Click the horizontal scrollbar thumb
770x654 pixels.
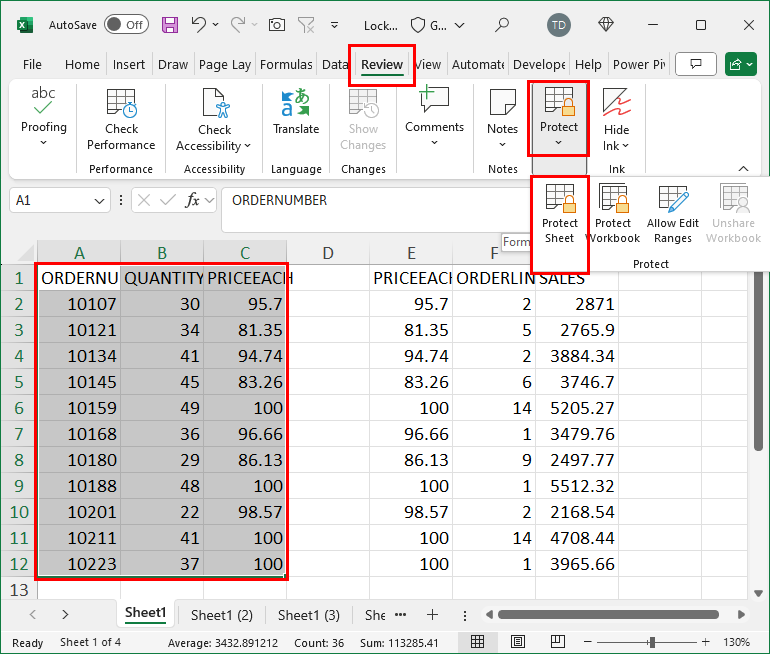608,615
